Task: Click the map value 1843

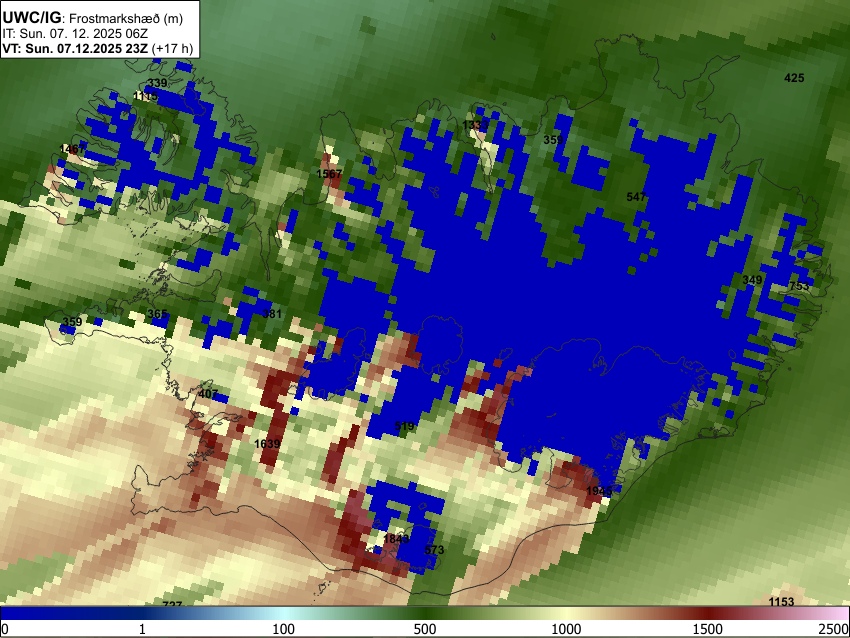Action: click(396, 539)
